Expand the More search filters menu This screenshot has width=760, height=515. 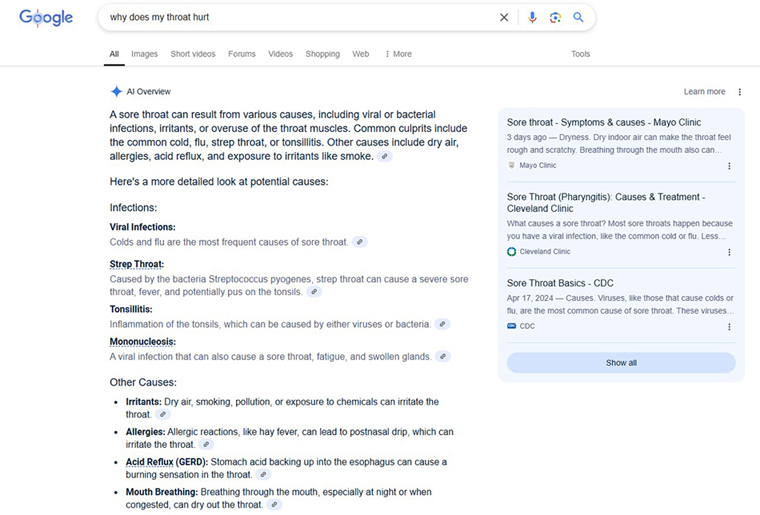pos(398,54)
